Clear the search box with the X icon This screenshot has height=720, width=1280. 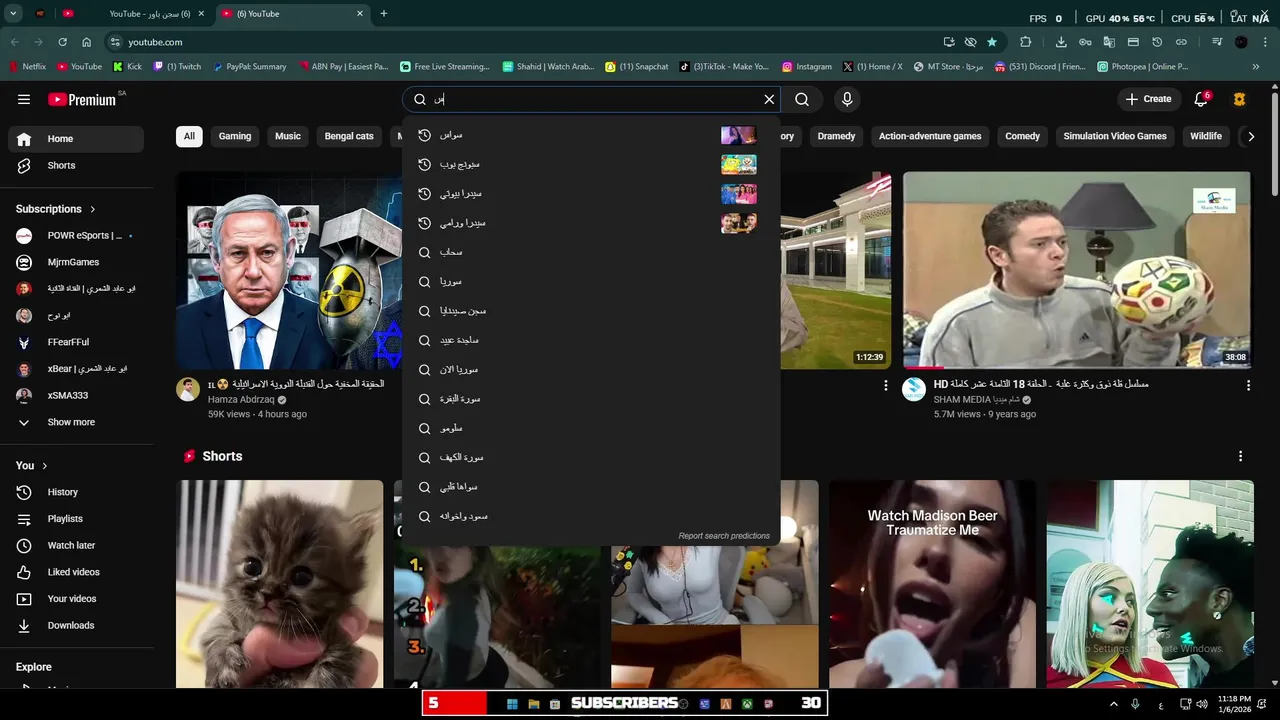769,99
